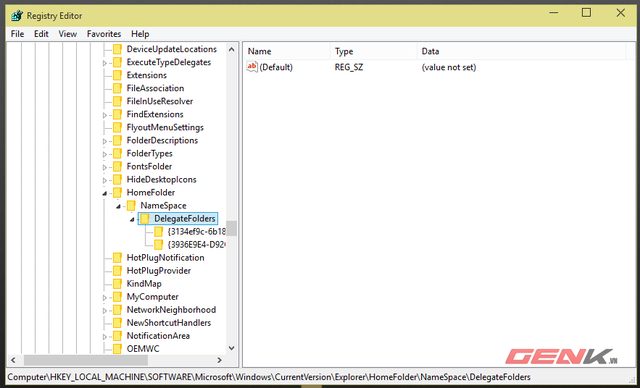Click the FolderTypes folder icon
Screen dimensions: 640x388
click(118, 154)
